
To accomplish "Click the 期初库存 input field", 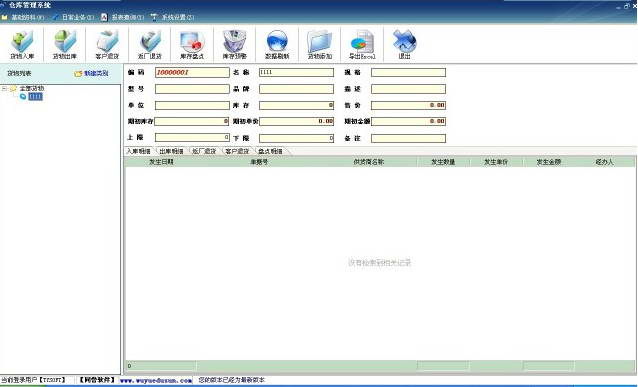I will pyautogui.click(x=192, y=121).
